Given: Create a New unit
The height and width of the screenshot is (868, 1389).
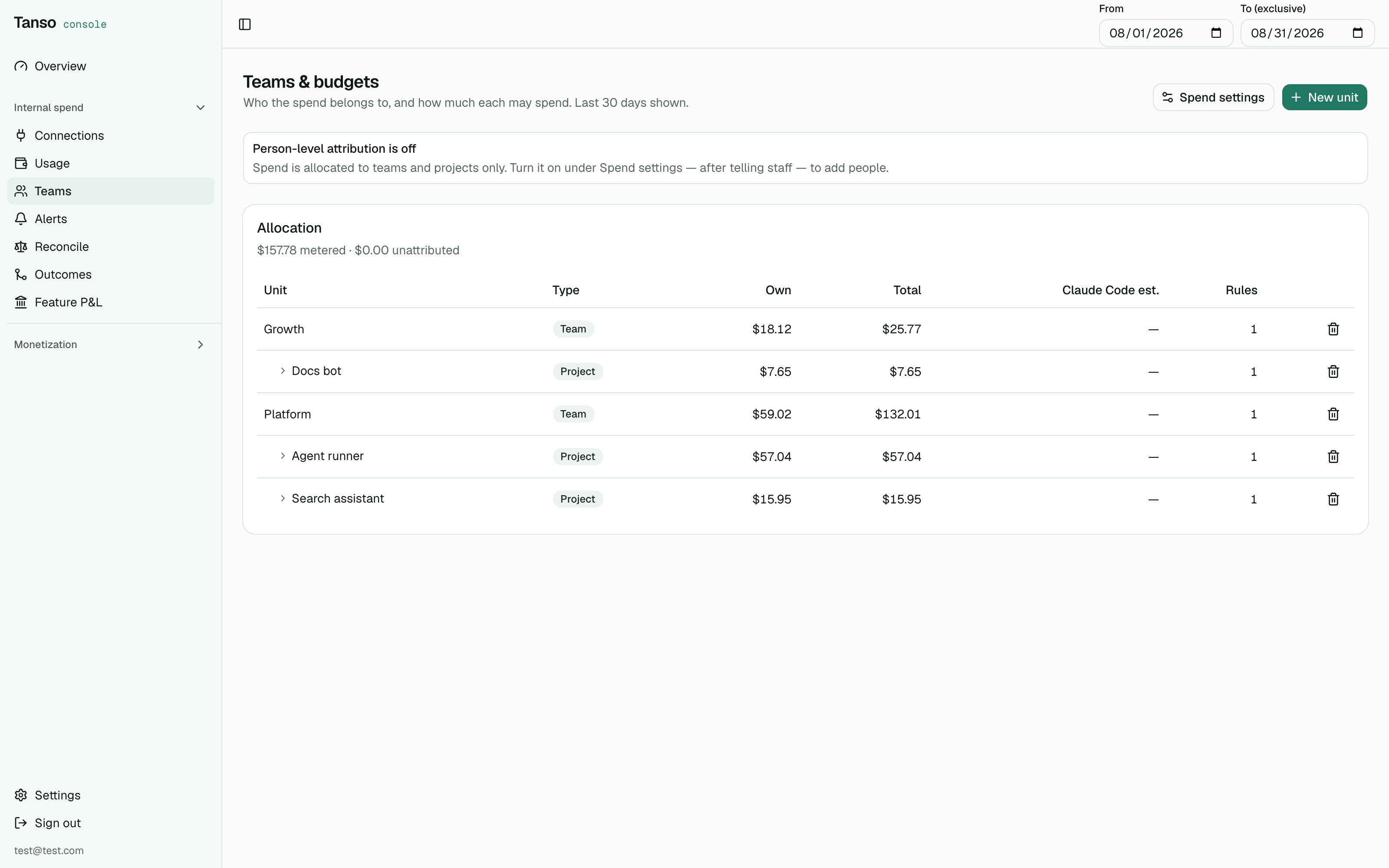Looking at the screenshot, I should pos(1325,98).
